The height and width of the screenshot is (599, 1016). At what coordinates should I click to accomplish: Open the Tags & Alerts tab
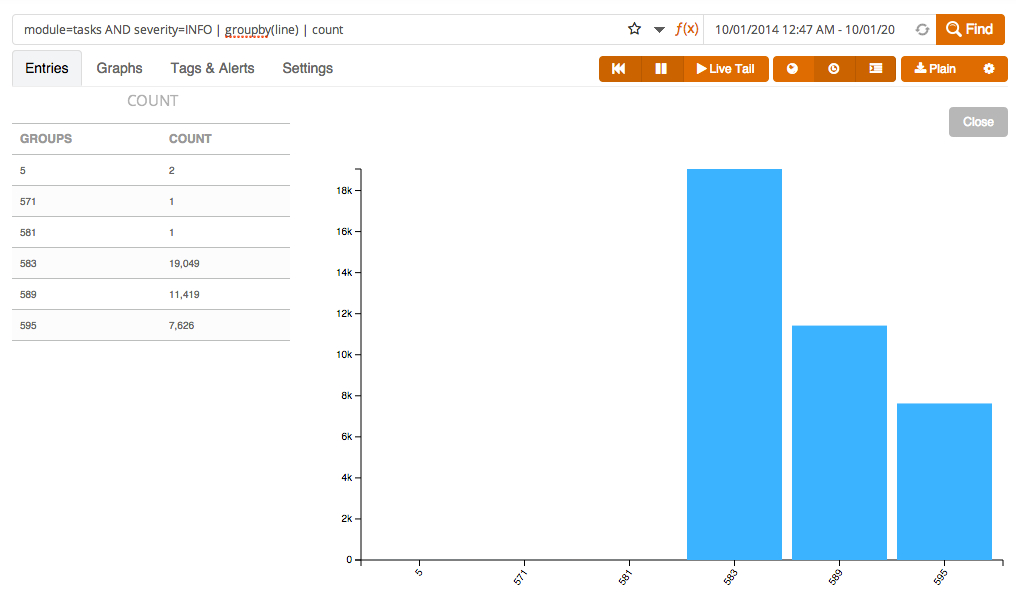pos(212,68)
